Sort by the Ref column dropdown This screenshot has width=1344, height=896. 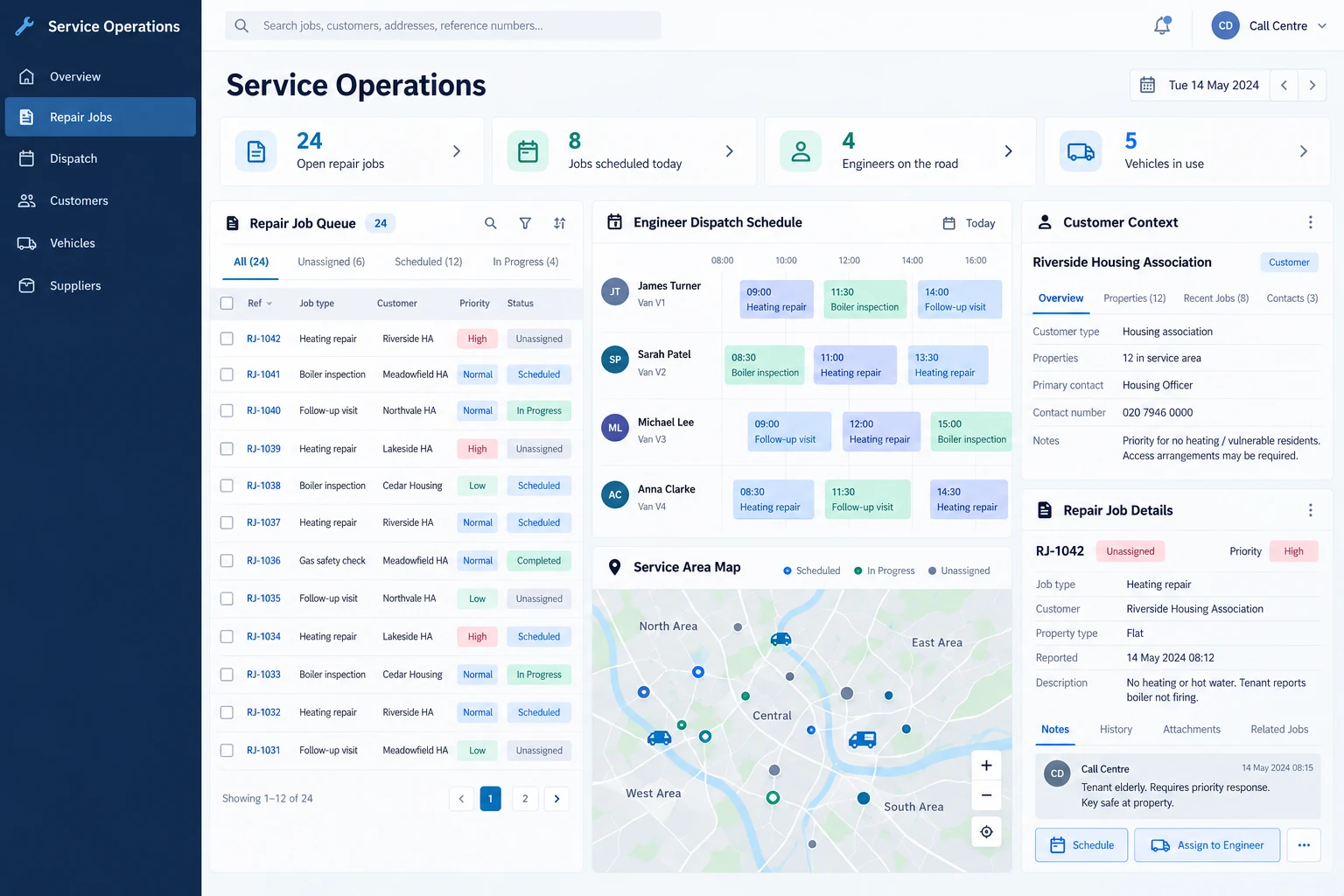(x=260, y=304)
